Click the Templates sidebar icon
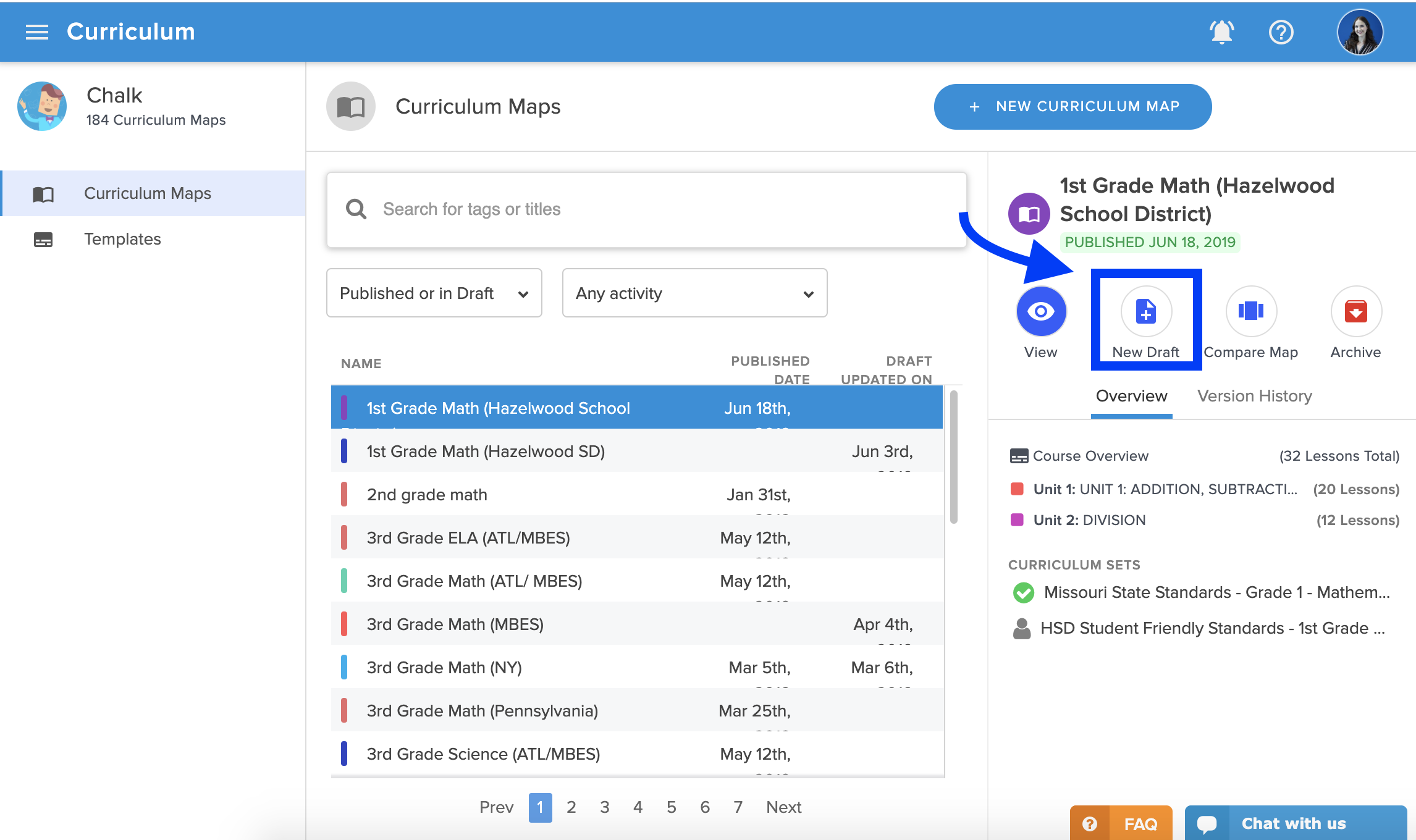This screenshot has height=840, width=1416. click(43, 240)
